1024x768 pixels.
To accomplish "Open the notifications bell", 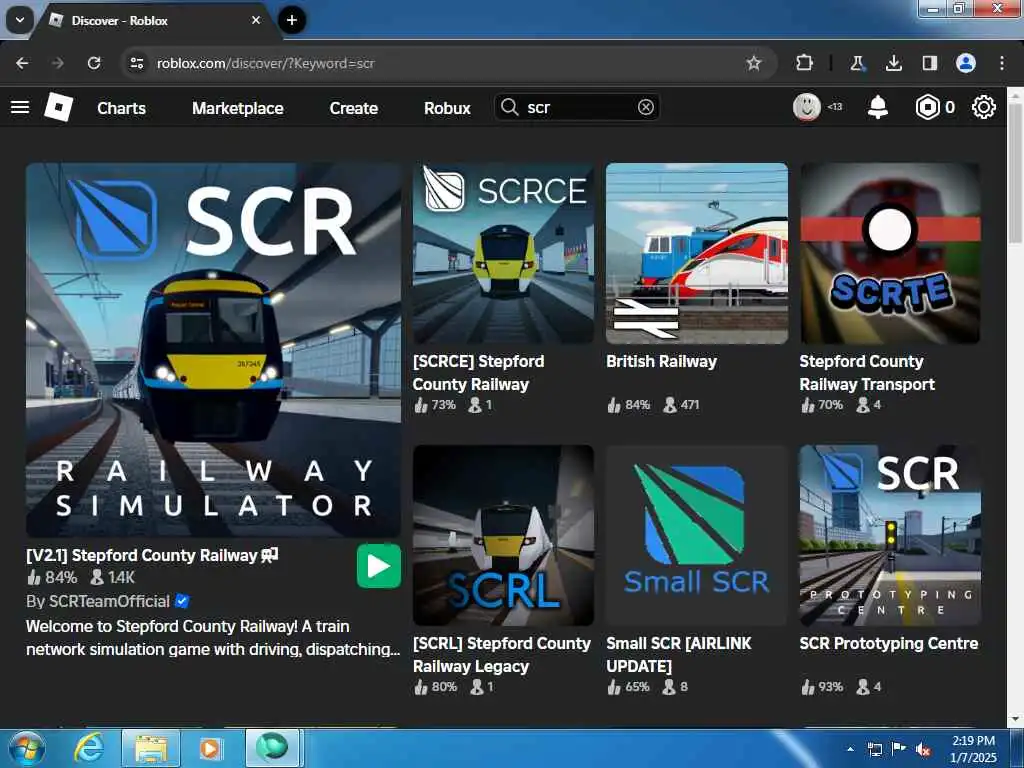I will tap(877, 107).
